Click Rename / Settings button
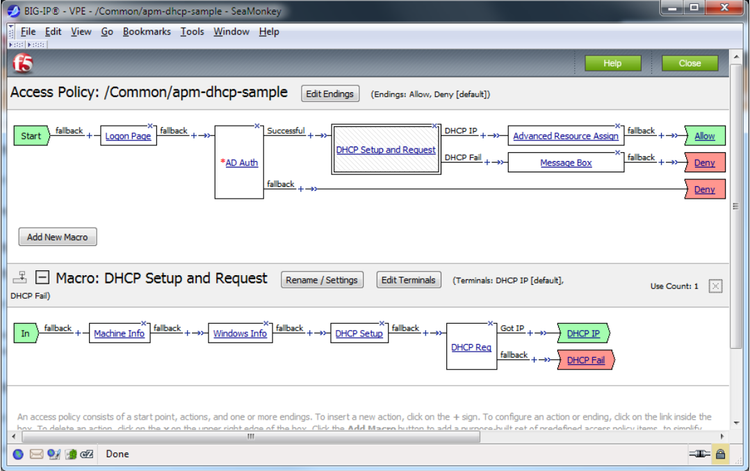This screenshot has height=471, width=750. tap(322, 280)
